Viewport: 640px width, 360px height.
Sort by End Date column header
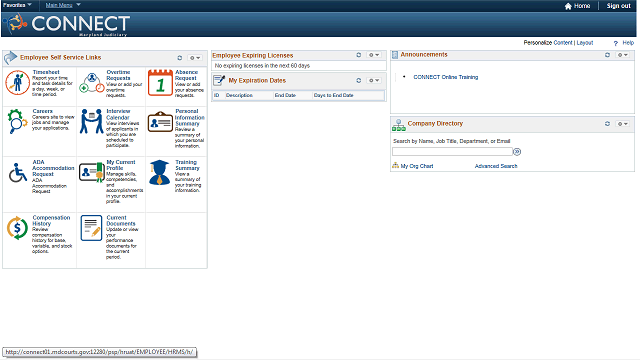point(285,96)
